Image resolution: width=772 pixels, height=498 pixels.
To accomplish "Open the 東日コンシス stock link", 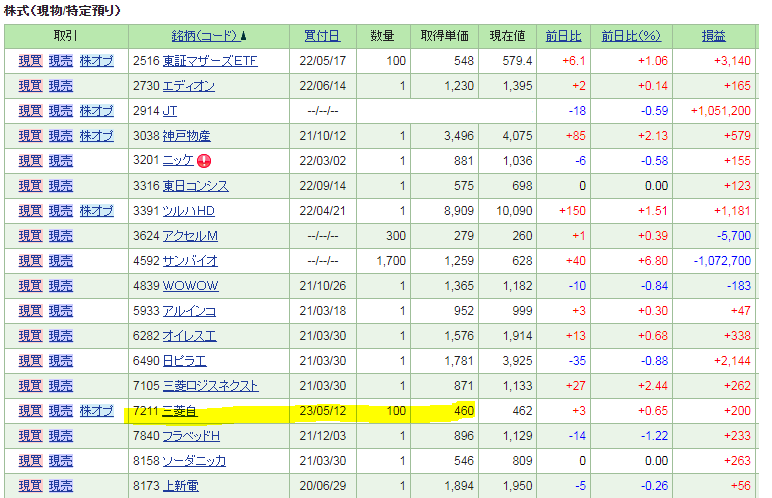I will tap(195, 186).
